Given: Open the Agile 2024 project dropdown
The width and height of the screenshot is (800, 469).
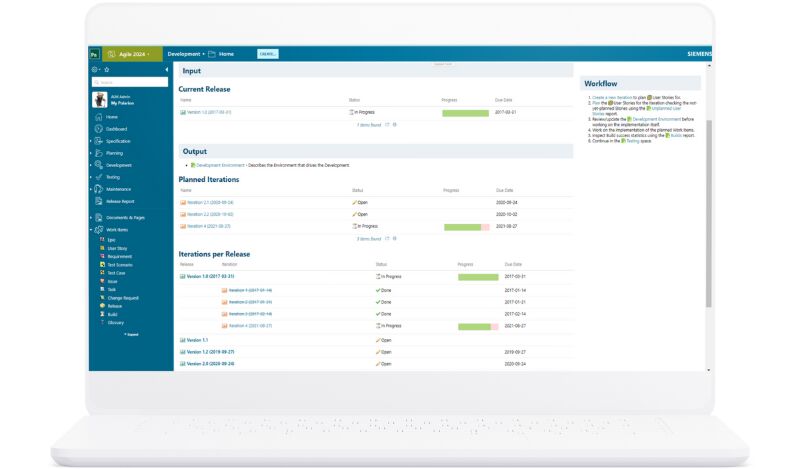Looking at the screenshot, I should point(132,54).
